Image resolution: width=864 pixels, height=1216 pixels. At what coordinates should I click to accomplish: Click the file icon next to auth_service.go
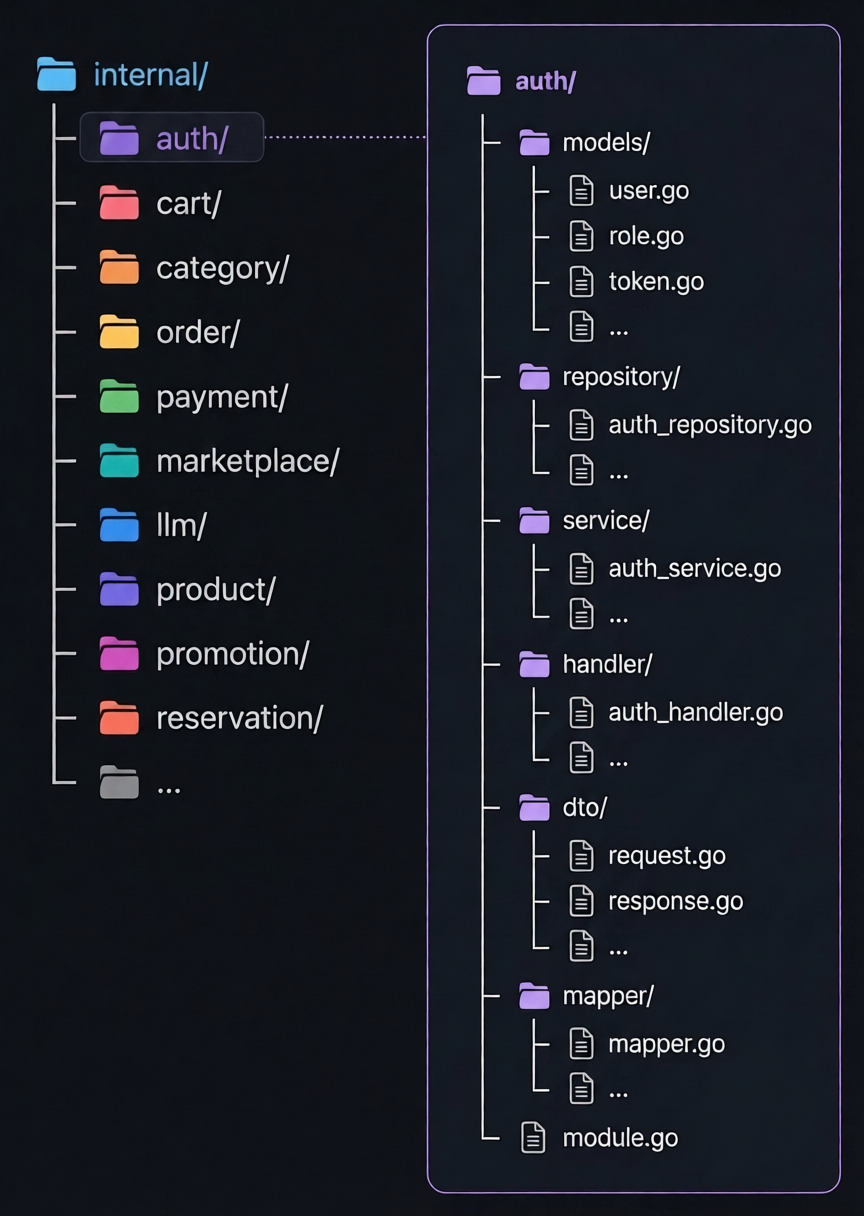coord(581,569)
